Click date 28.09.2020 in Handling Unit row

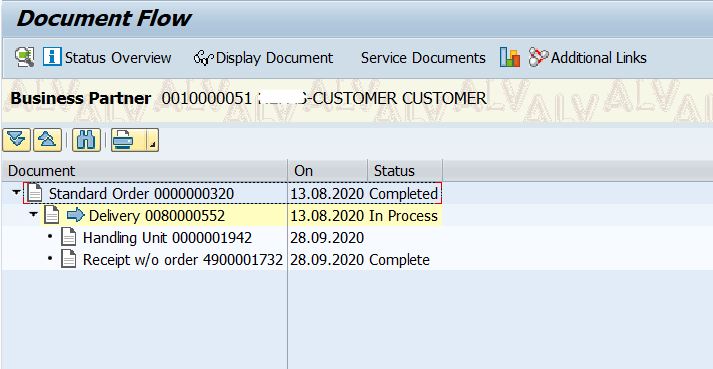[327, 238]
